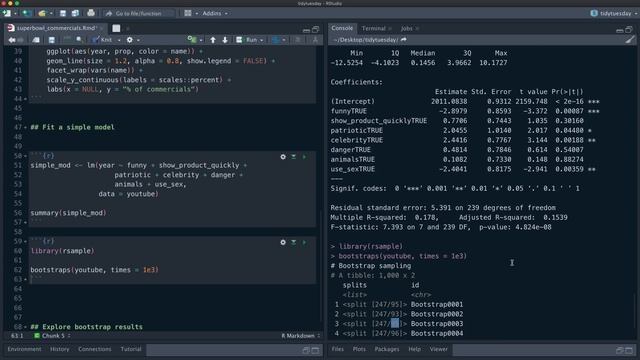Open the History tab
The width and height of the screenshot is (640, 360).
click(x=60, y=349)
